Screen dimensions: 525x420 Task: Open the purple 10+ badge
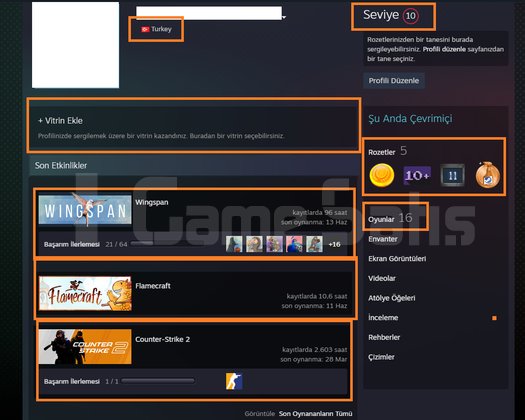click(417, 175)
